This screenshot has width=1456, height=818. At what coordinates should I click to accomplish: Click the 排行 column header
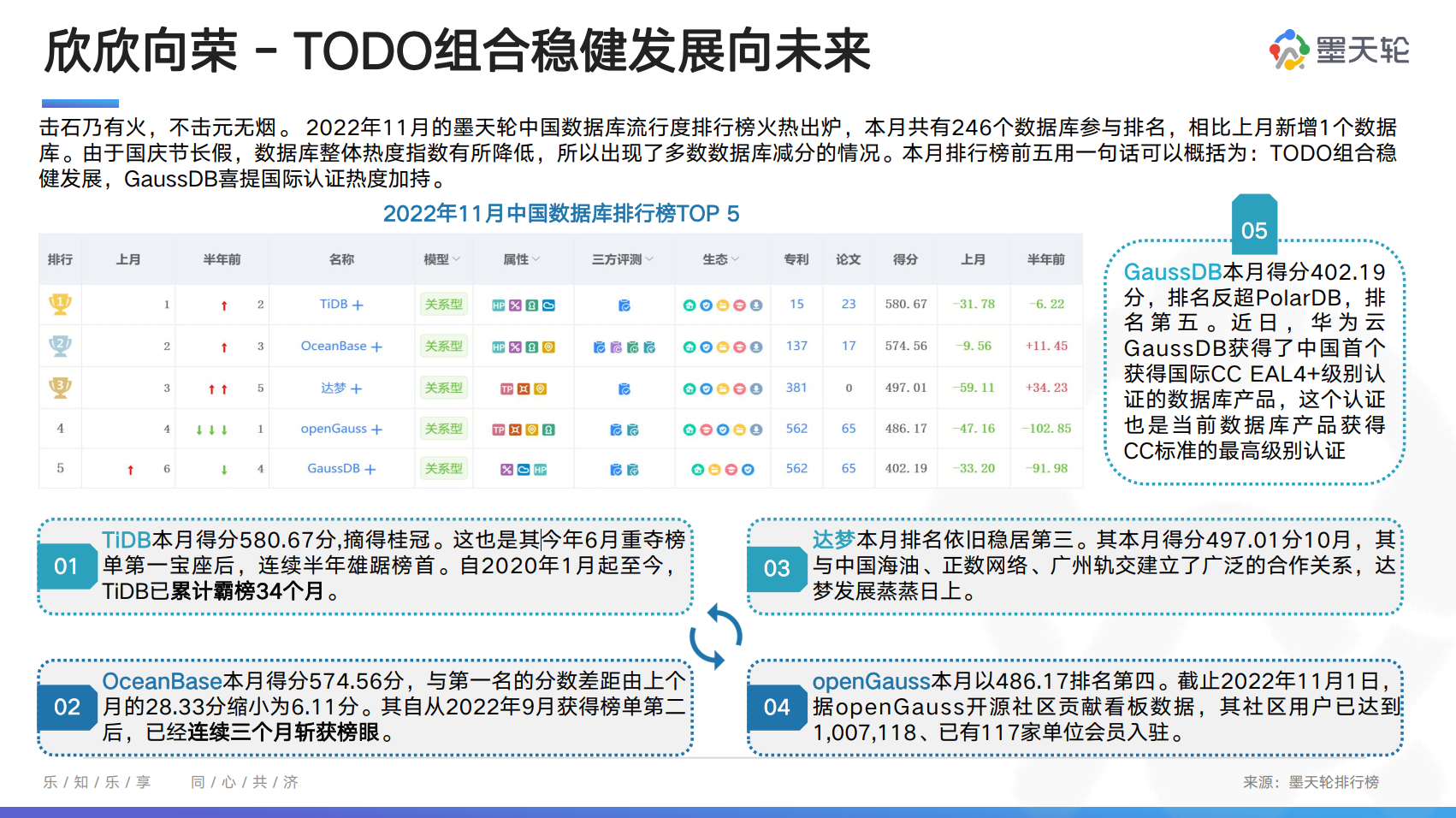[x=60, y=259]
